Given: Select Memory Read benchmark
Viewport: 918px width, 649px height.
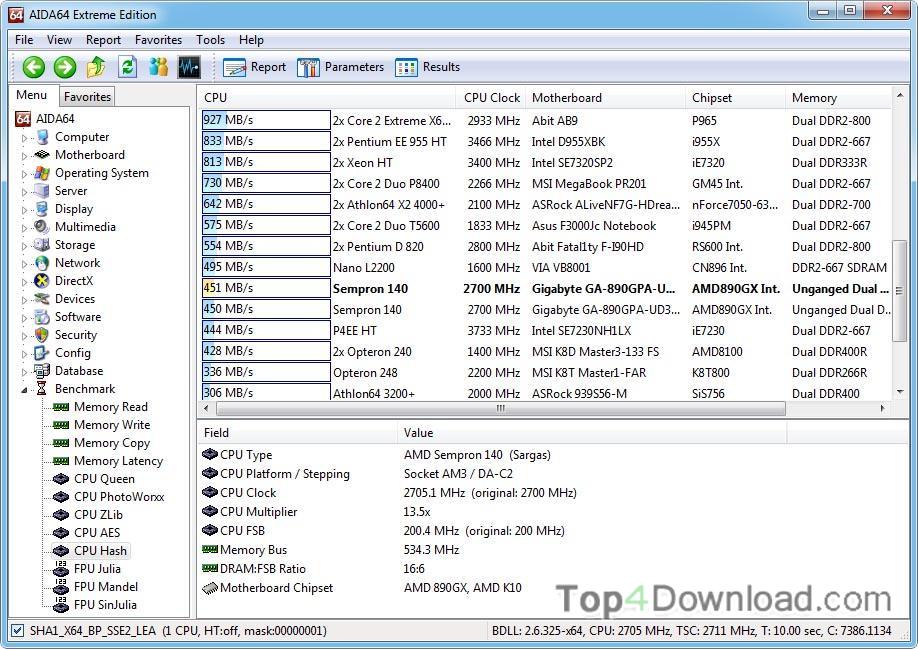Looking at the screenshot, I should pos(111,407).
